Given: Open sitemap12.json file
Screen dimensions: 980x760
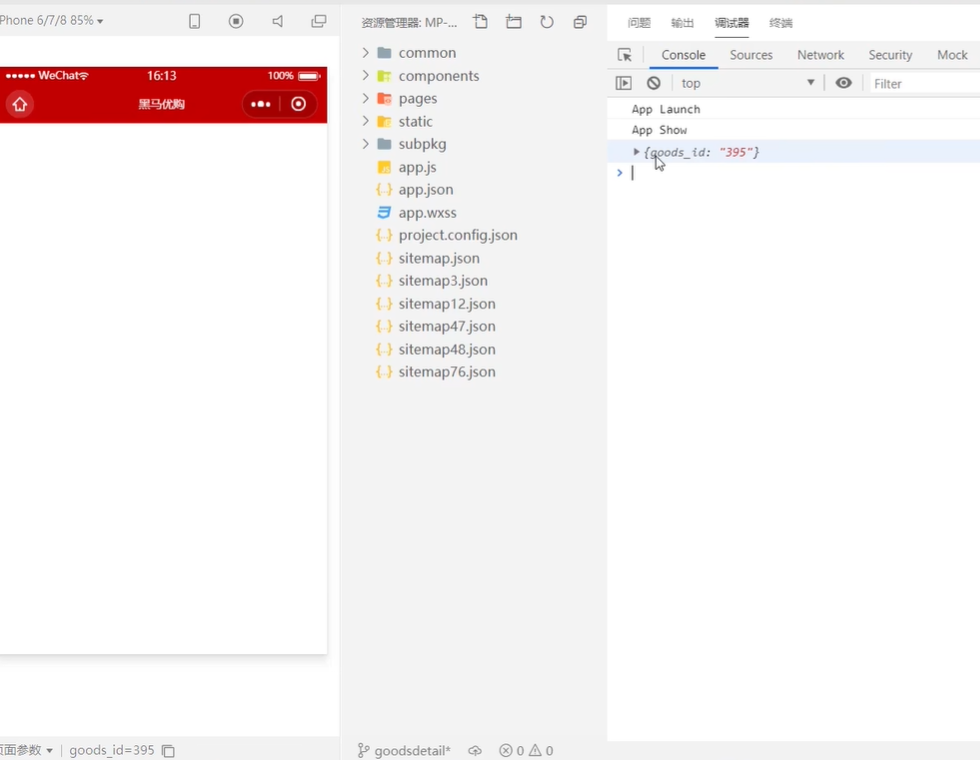Looking at the screenshot, I should coord(447,304).
